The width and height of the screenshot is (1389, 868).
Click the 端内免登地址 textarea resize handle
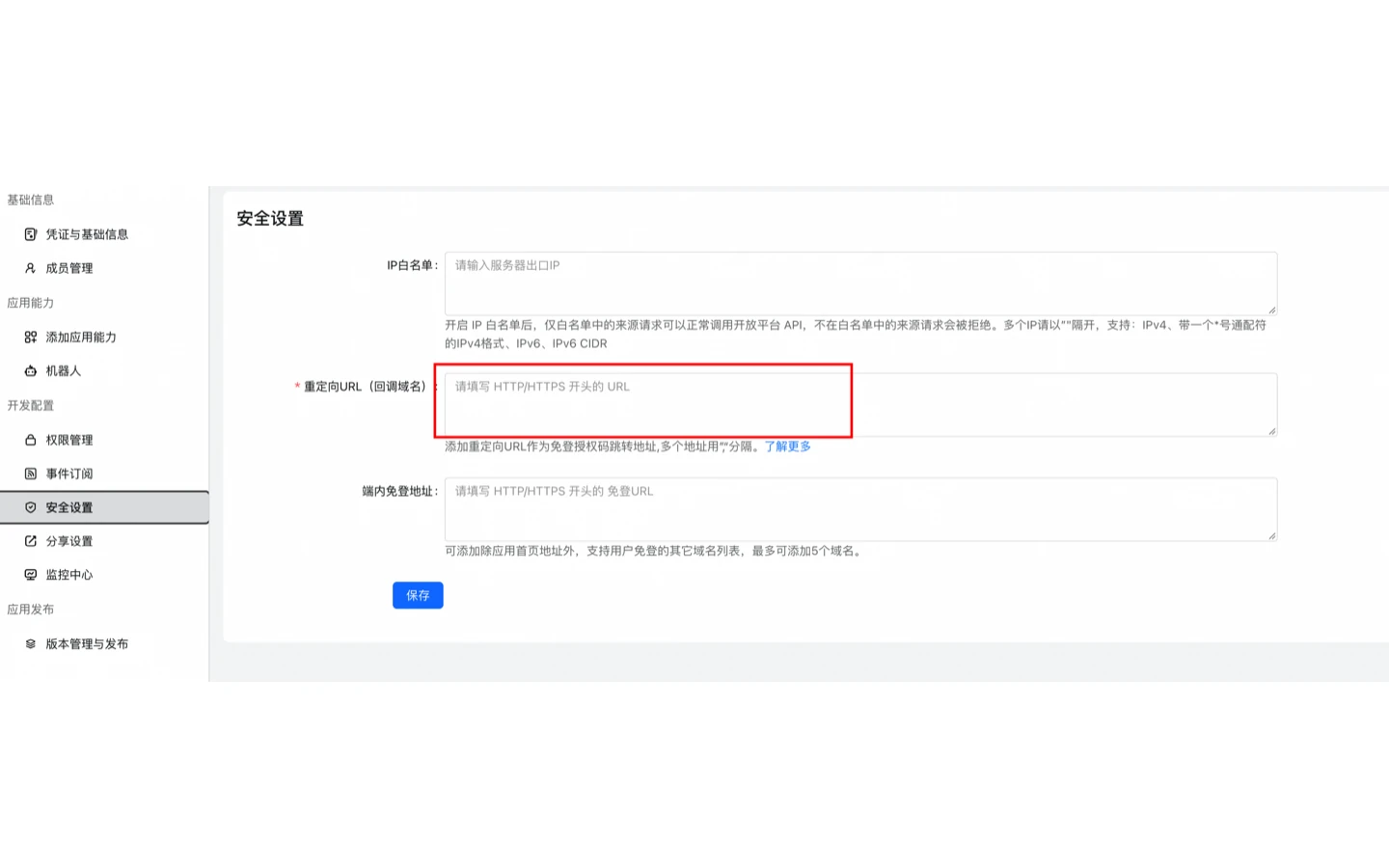coord(1271,535)
